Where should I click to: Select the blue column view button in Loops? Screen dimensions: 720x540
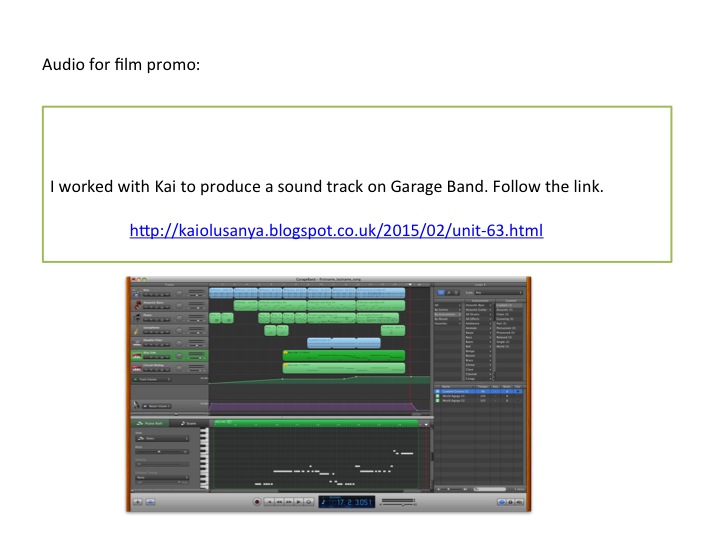tap(441, 292)
